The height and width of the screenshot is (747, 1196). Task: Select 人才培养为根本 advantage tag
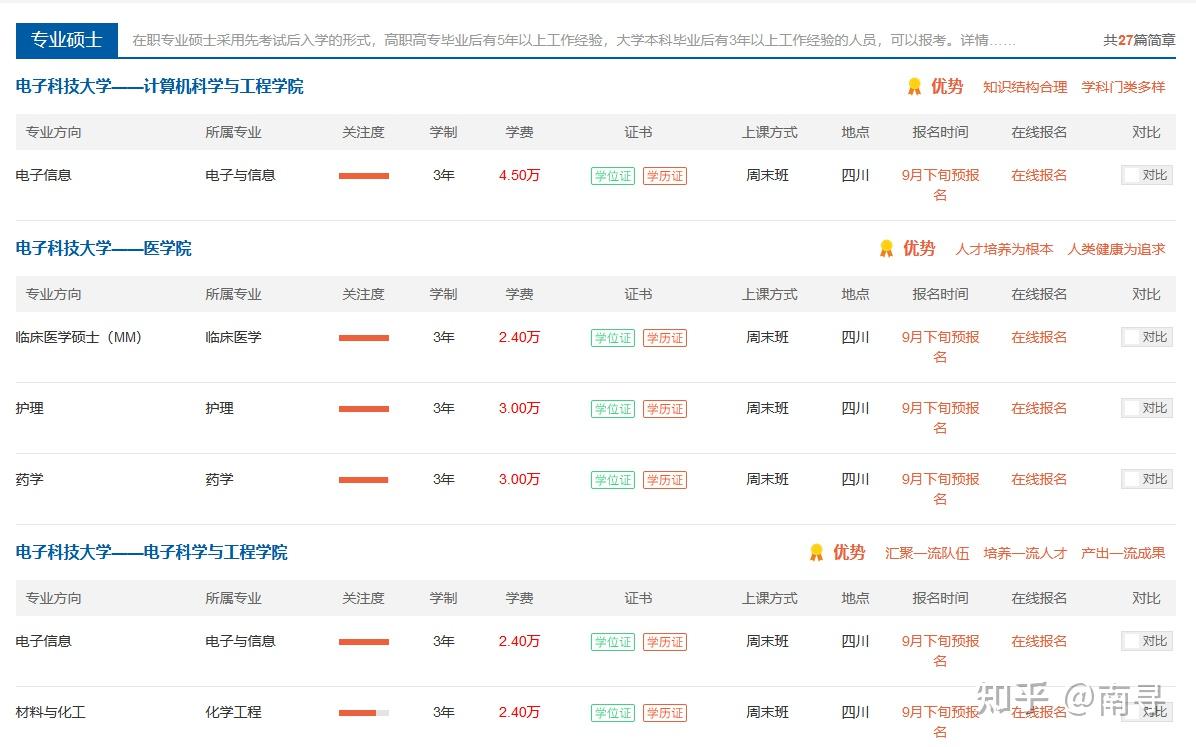coord(1004,248)
